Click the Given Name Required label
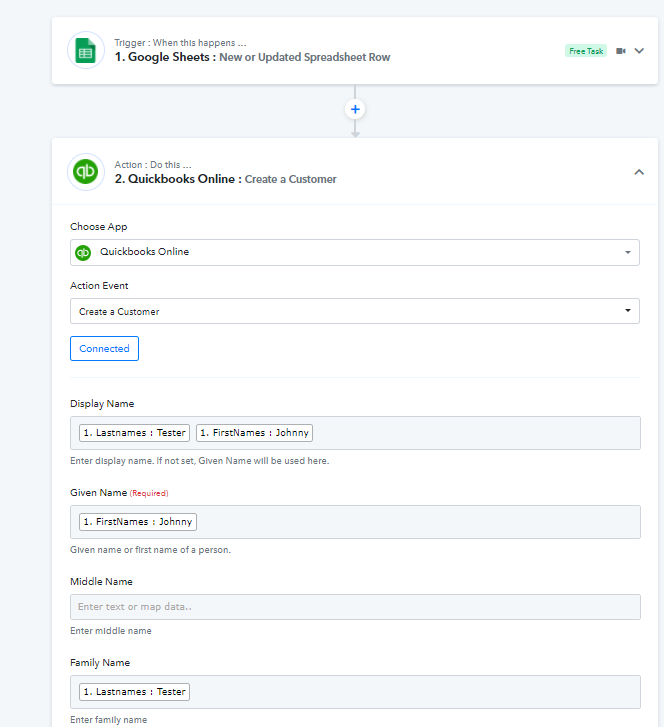The image size is (664, 727). [x=119, y=493]
